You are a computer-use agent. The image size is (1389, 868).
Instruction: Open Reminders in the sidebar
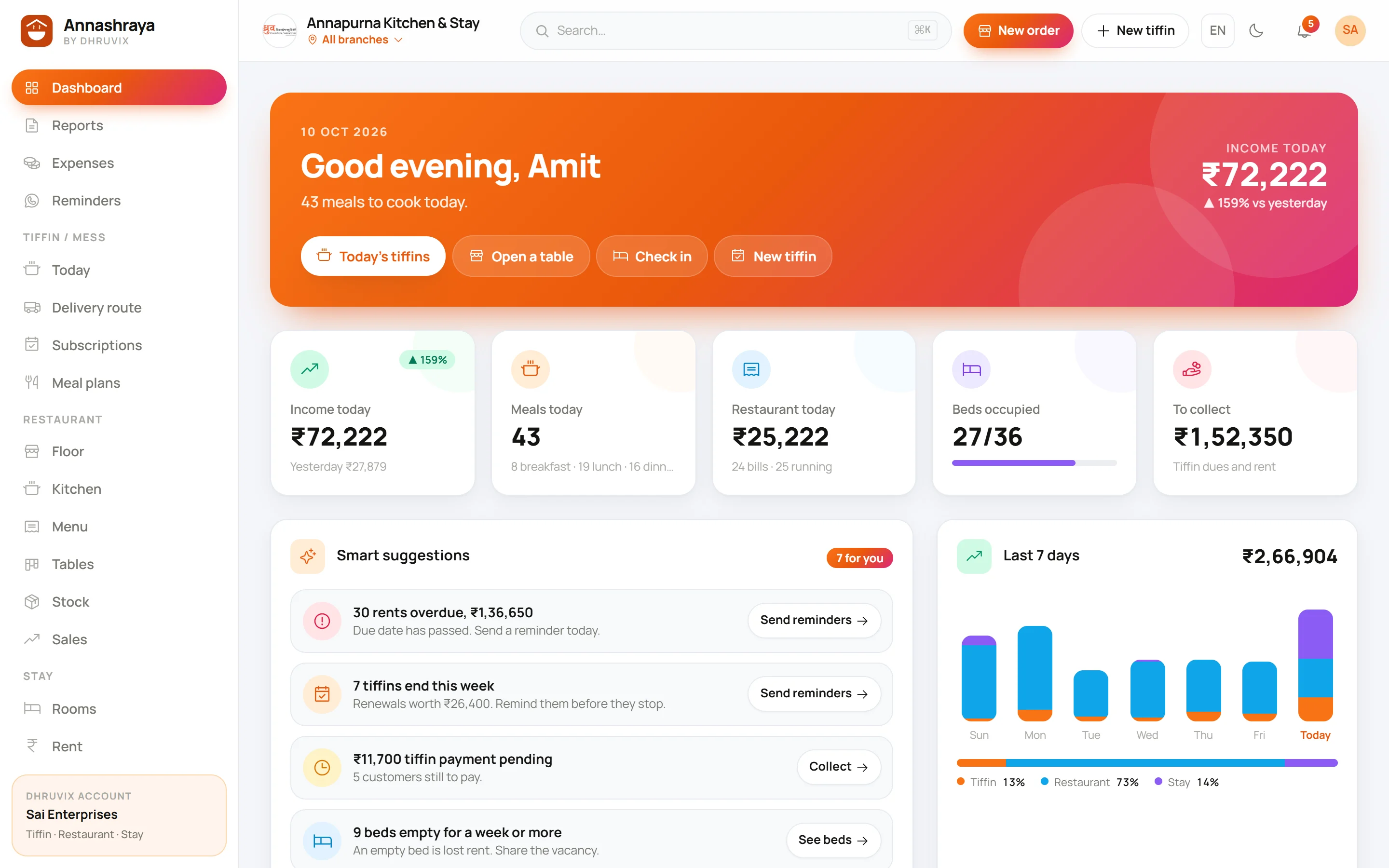119,200
